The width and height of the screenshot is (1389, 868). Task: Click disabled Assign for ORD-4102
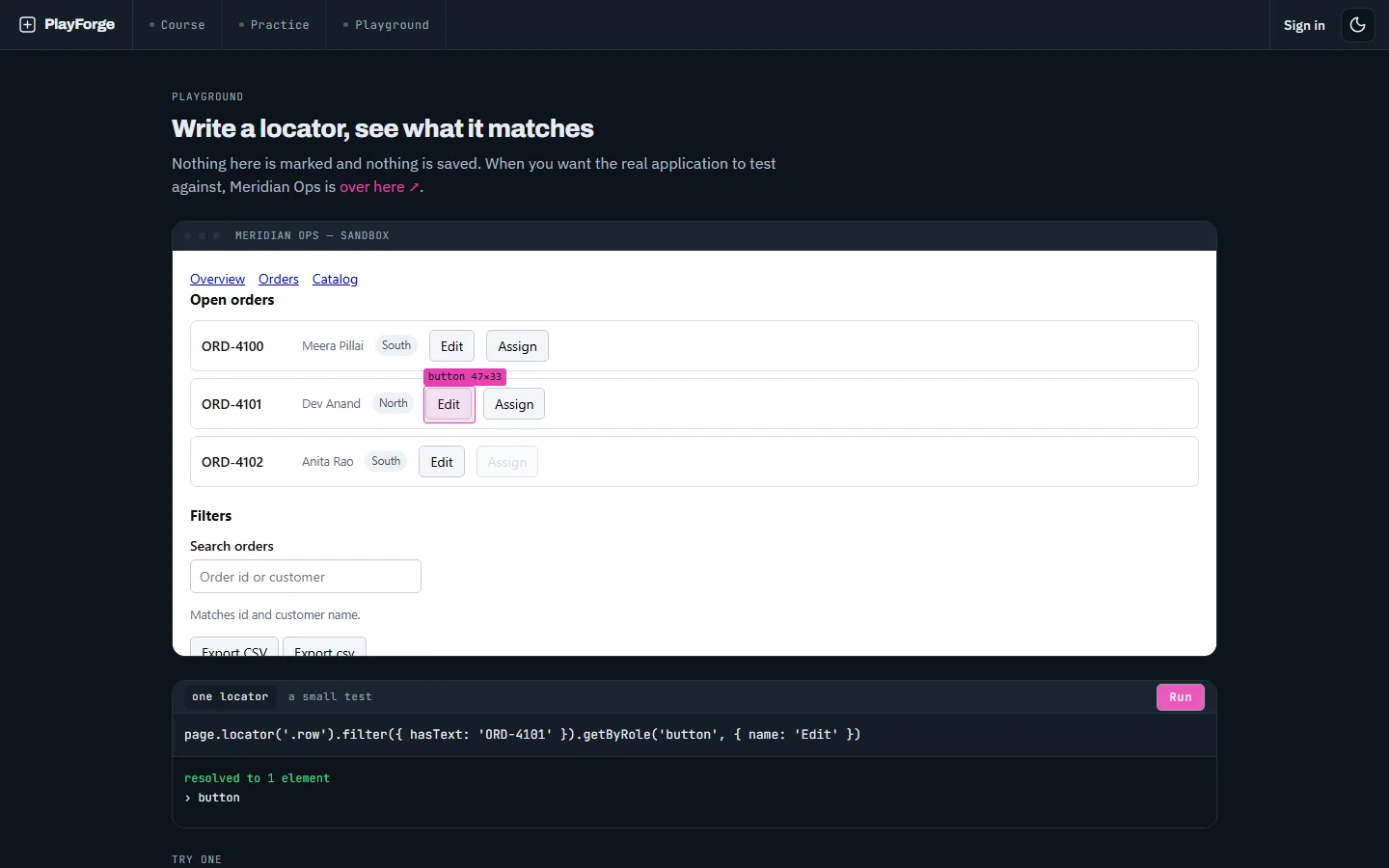(x=507, y=462)
